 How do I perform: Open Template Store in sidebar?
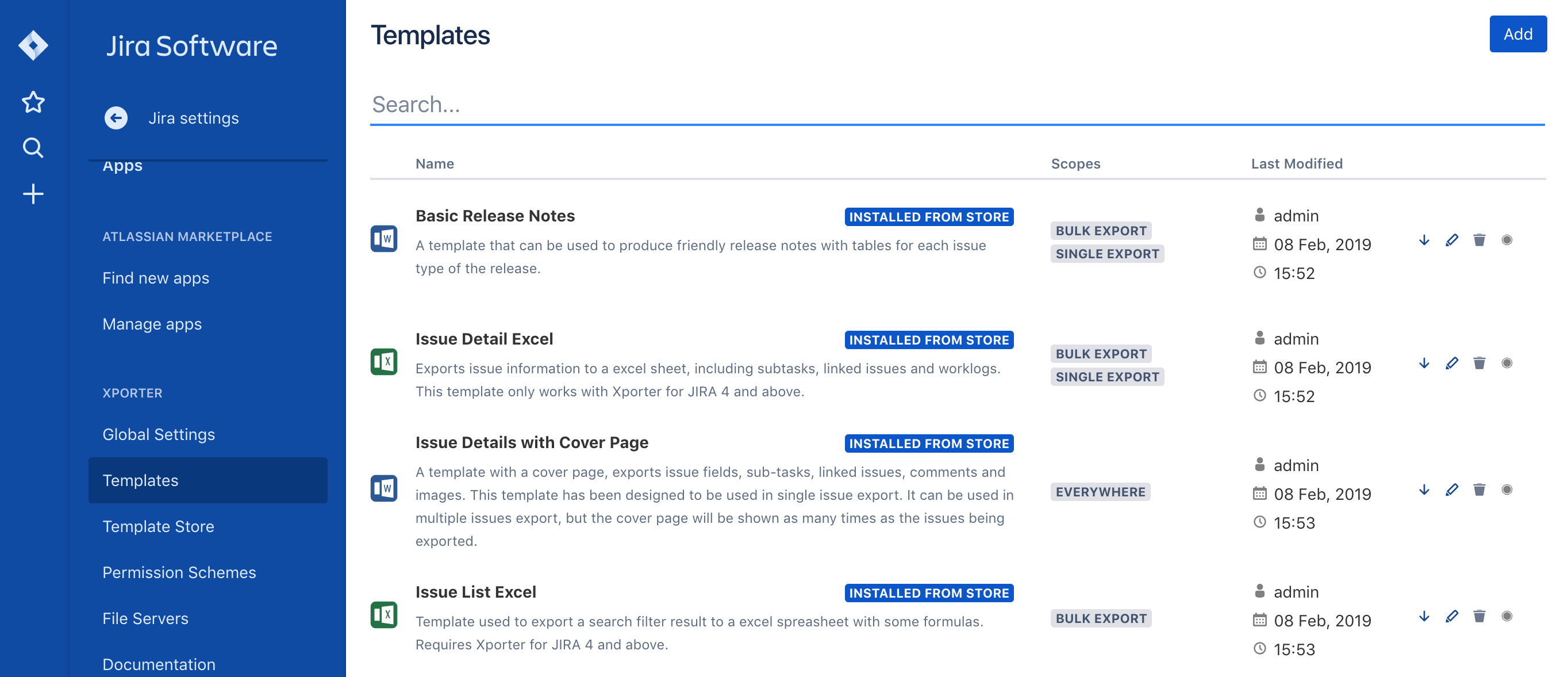158,526
